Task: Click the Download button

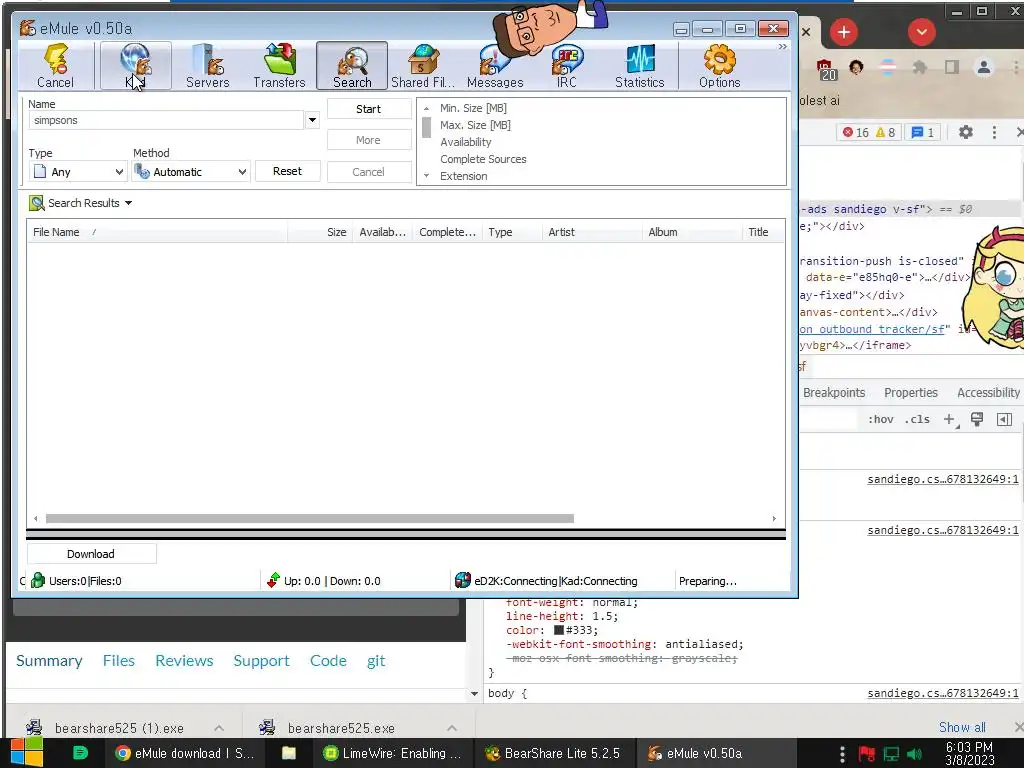Action: 91,554
